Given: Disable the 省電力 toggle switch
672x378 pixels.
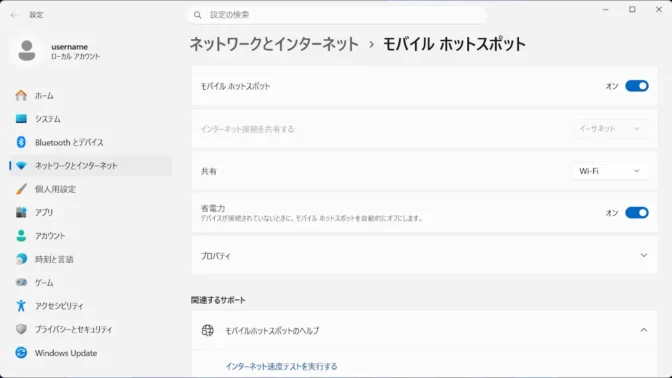Looking at the screenshot, I should point(636,213).
